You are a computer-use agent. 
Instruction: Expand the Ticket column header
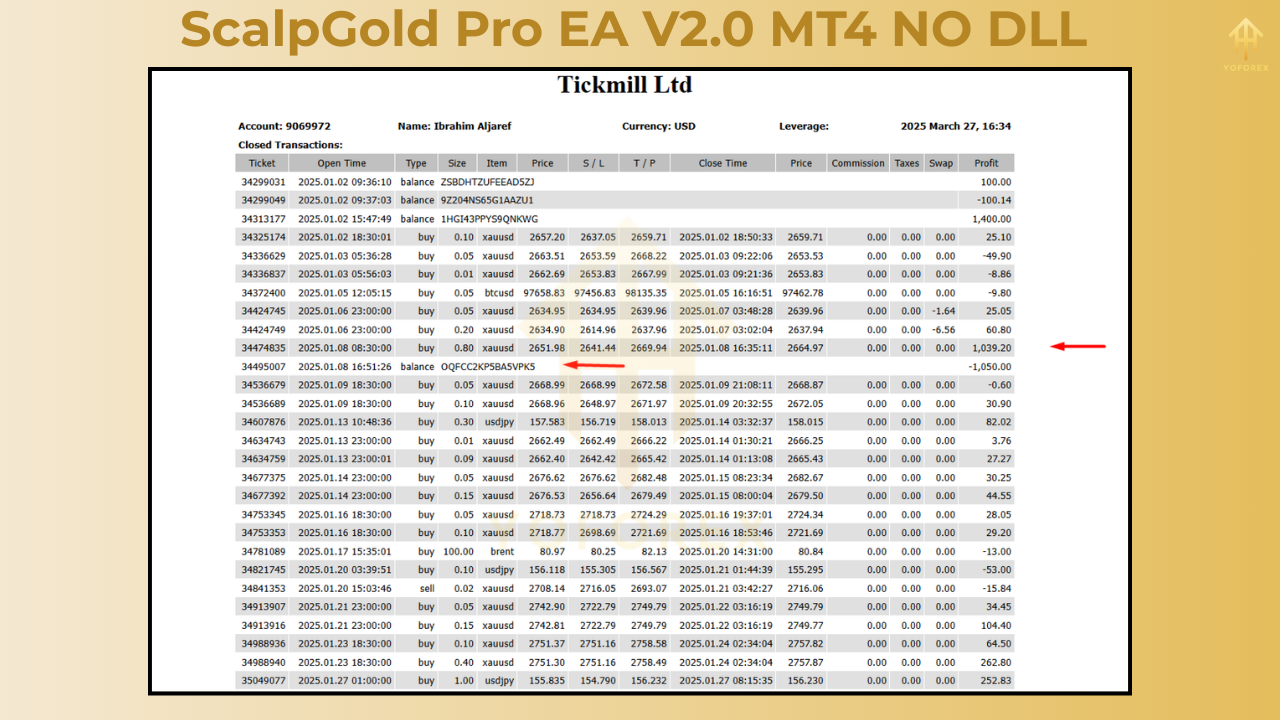click(261, 162)
